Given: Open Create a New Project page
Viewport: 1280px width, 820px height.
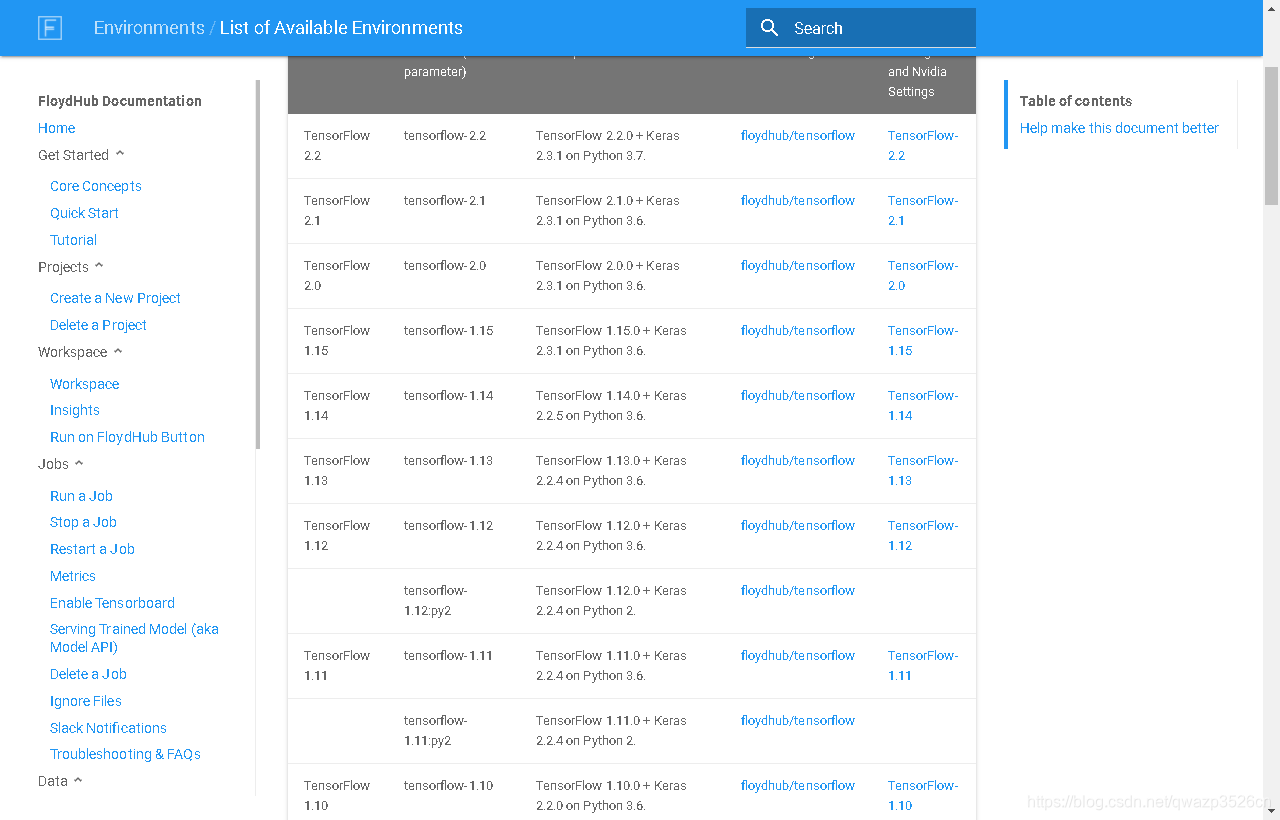Looking at the screenshot, I should (115, 298).
